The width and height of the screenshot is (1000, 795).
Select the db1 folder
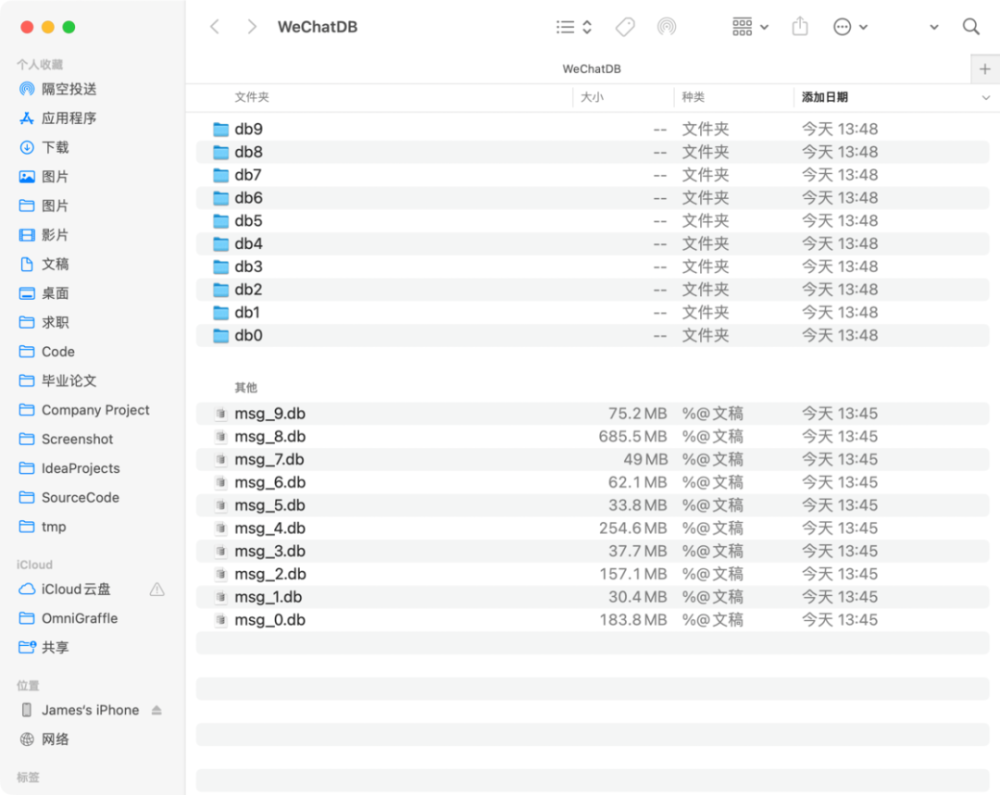click(x=592, y=312)
